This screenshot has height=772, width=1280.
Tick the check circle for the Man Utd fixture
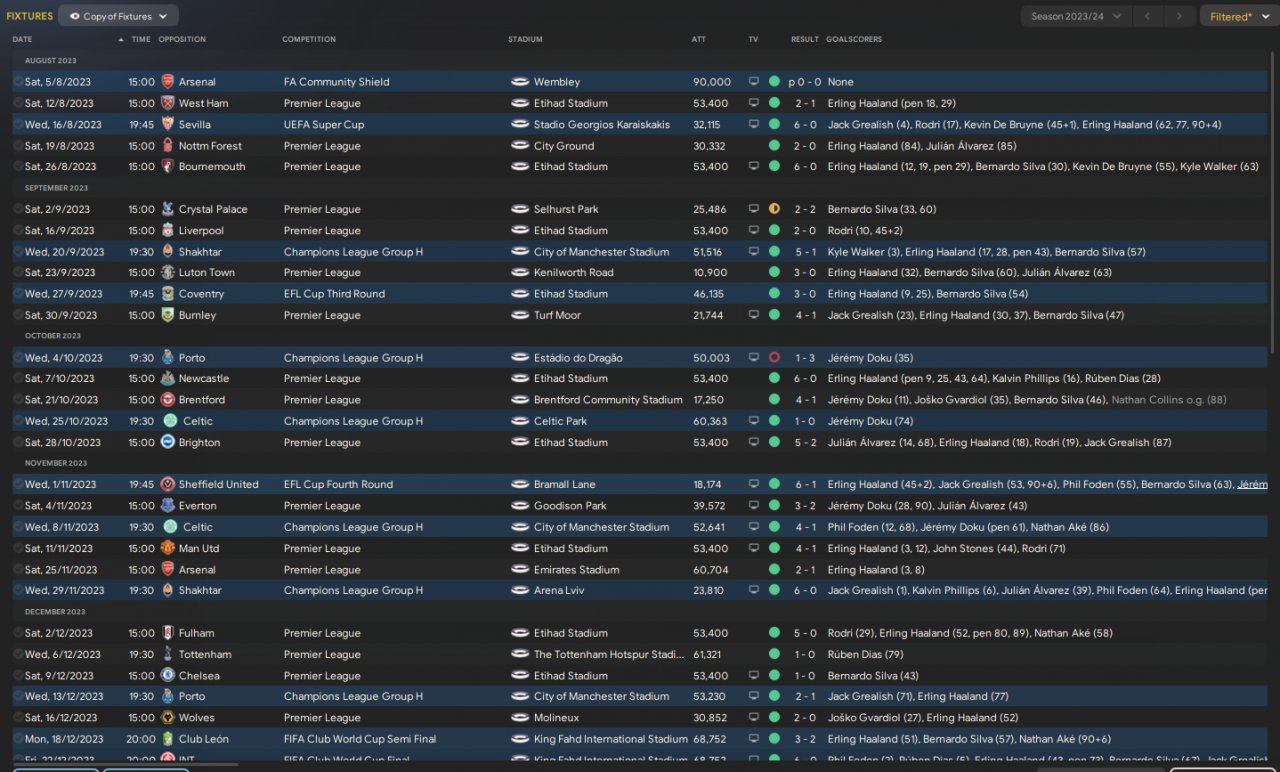[x=18, y=548]
